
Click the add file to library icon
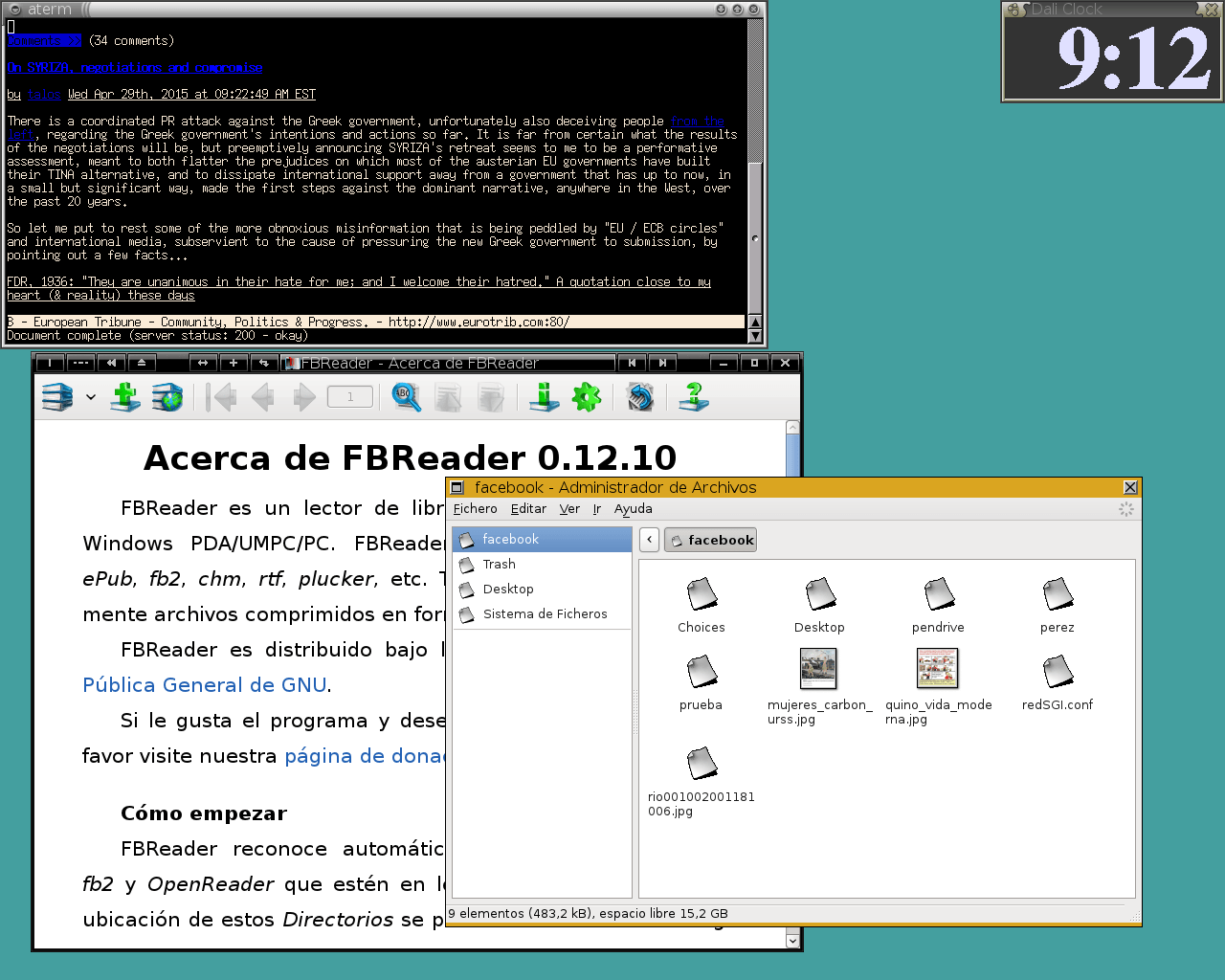(124, 397)
